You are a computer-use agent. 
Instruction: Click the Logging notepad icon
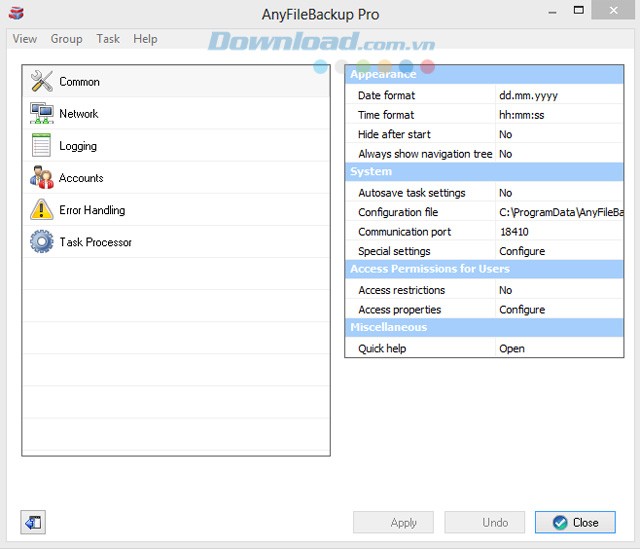tap(41, 145)
